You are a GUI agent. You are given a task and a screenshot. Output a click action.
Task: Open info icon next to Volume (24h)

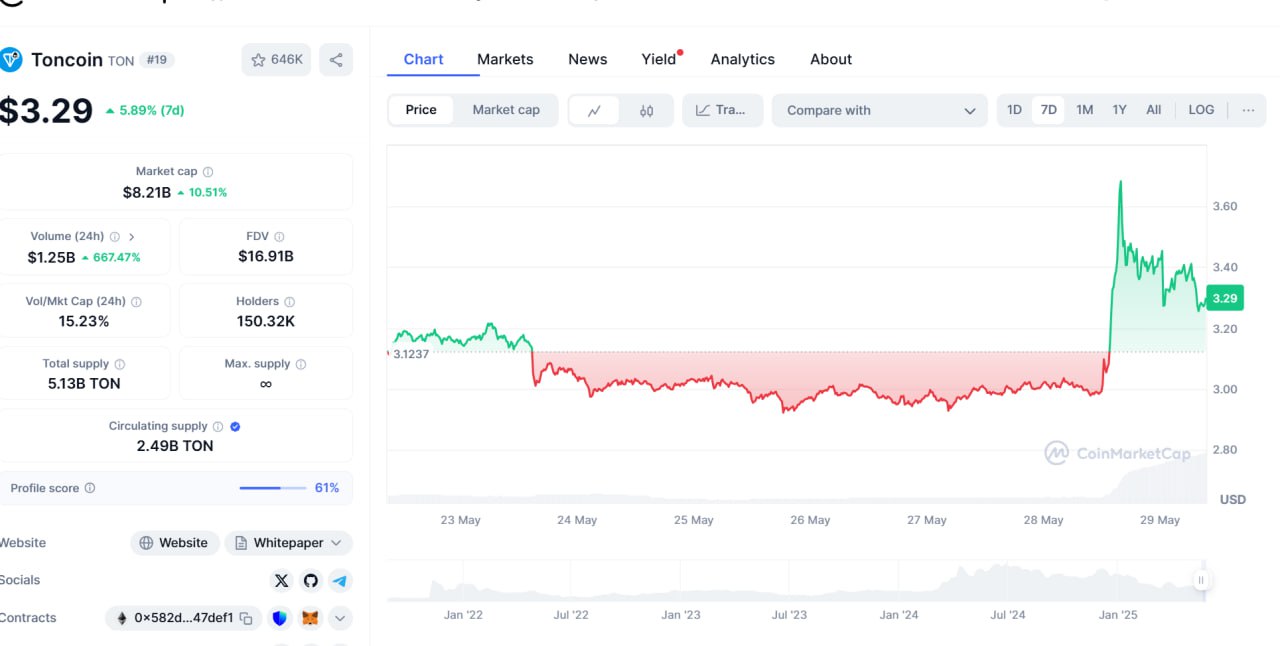pyautogui.click(x=115, y=237)
